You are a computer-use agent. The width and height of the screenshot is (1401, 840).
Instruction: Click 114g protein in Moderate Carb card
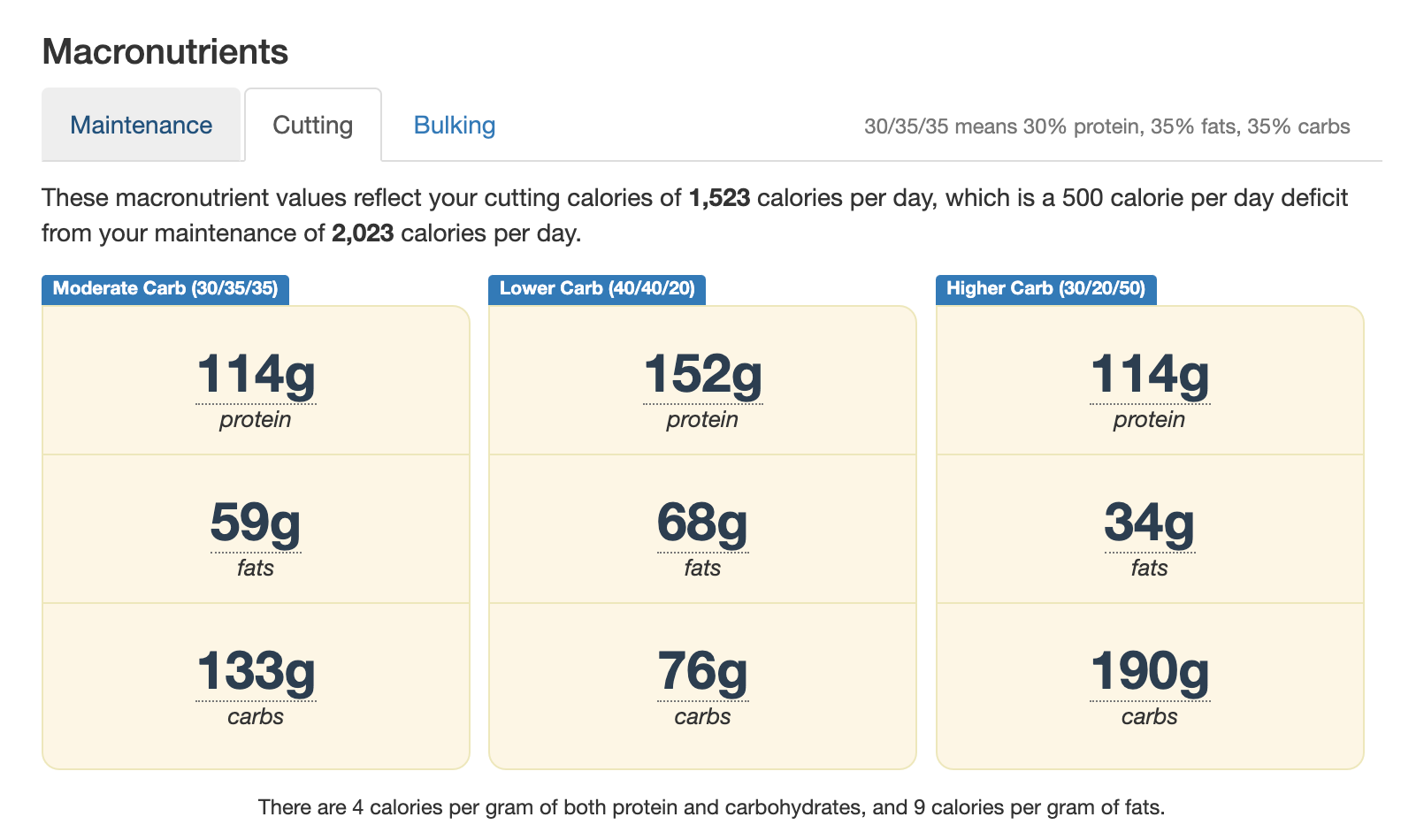click(x=256, y=375)
